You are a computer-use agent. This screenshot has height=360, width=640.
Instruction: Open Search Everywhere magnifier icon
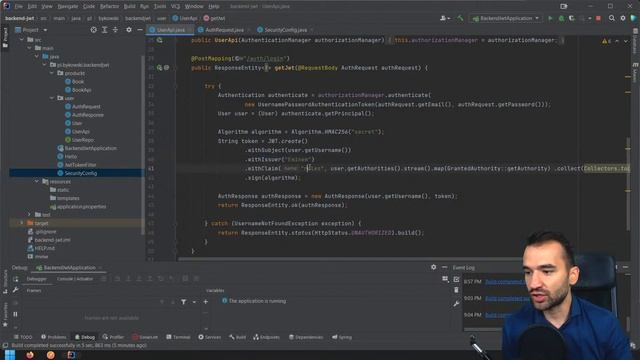point(611,18)
